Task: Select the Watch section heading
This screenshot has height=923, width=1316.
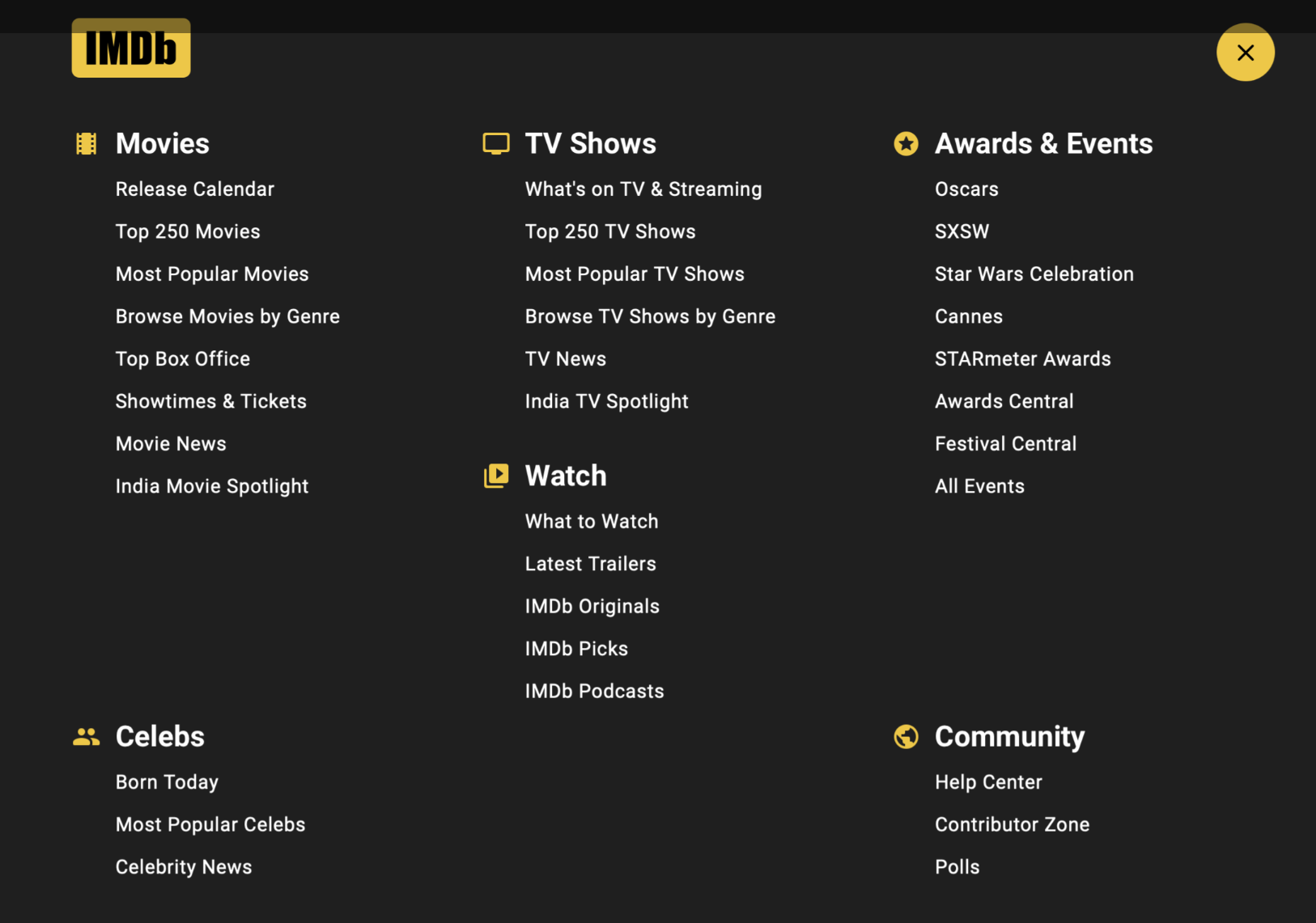Action: pos(566,476)
